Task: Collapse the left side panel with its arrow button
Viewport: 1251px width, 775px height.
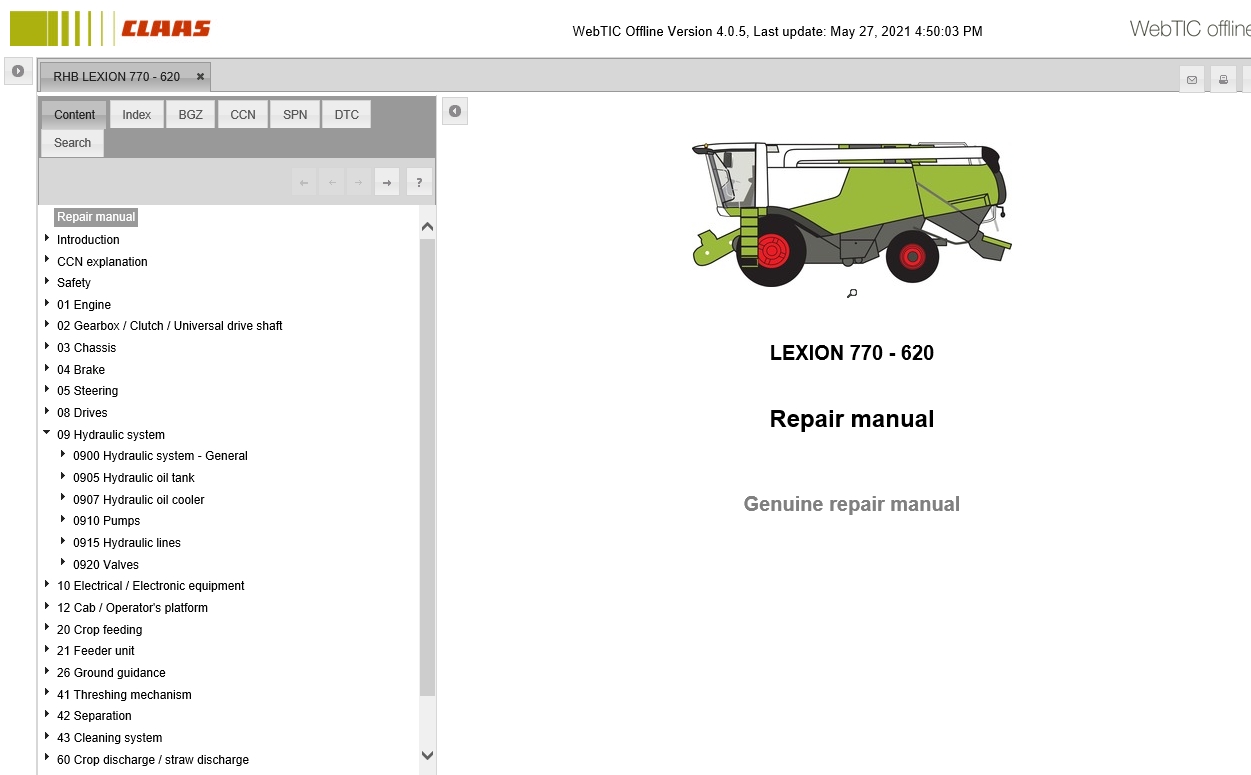Action: coord(18,70)
